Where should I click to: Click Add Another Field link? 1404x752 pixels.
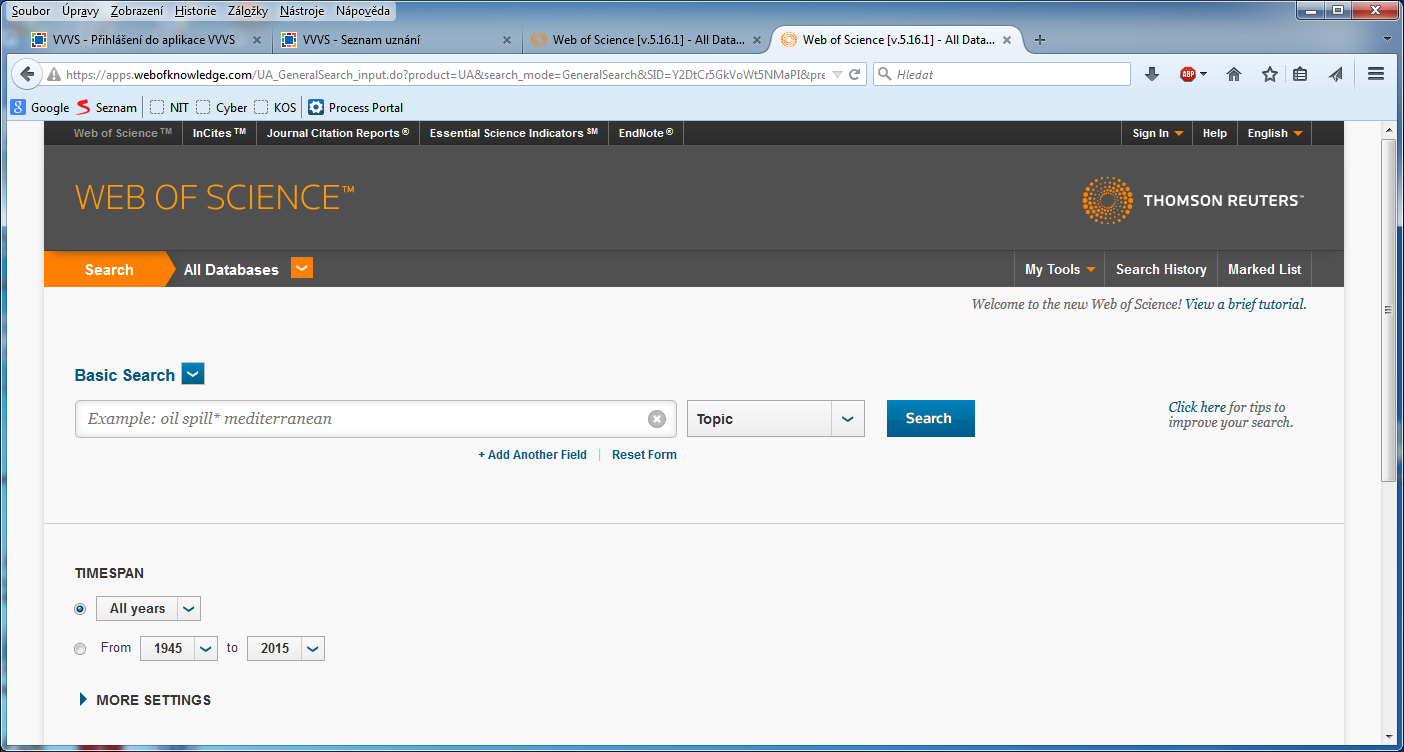pos(532,455)
